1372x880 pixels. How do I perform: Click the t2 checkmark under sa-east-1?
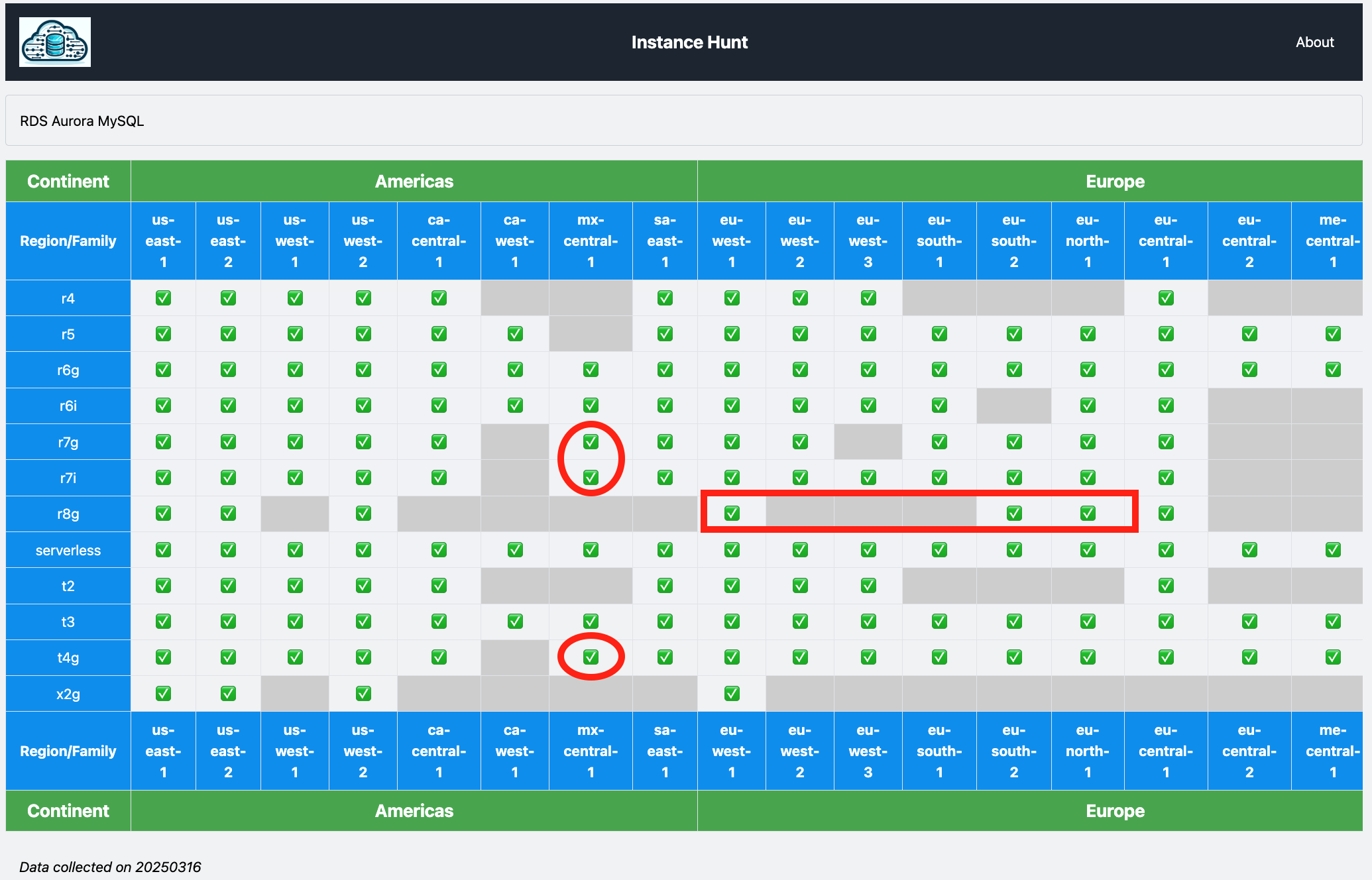tap(665, 585)
